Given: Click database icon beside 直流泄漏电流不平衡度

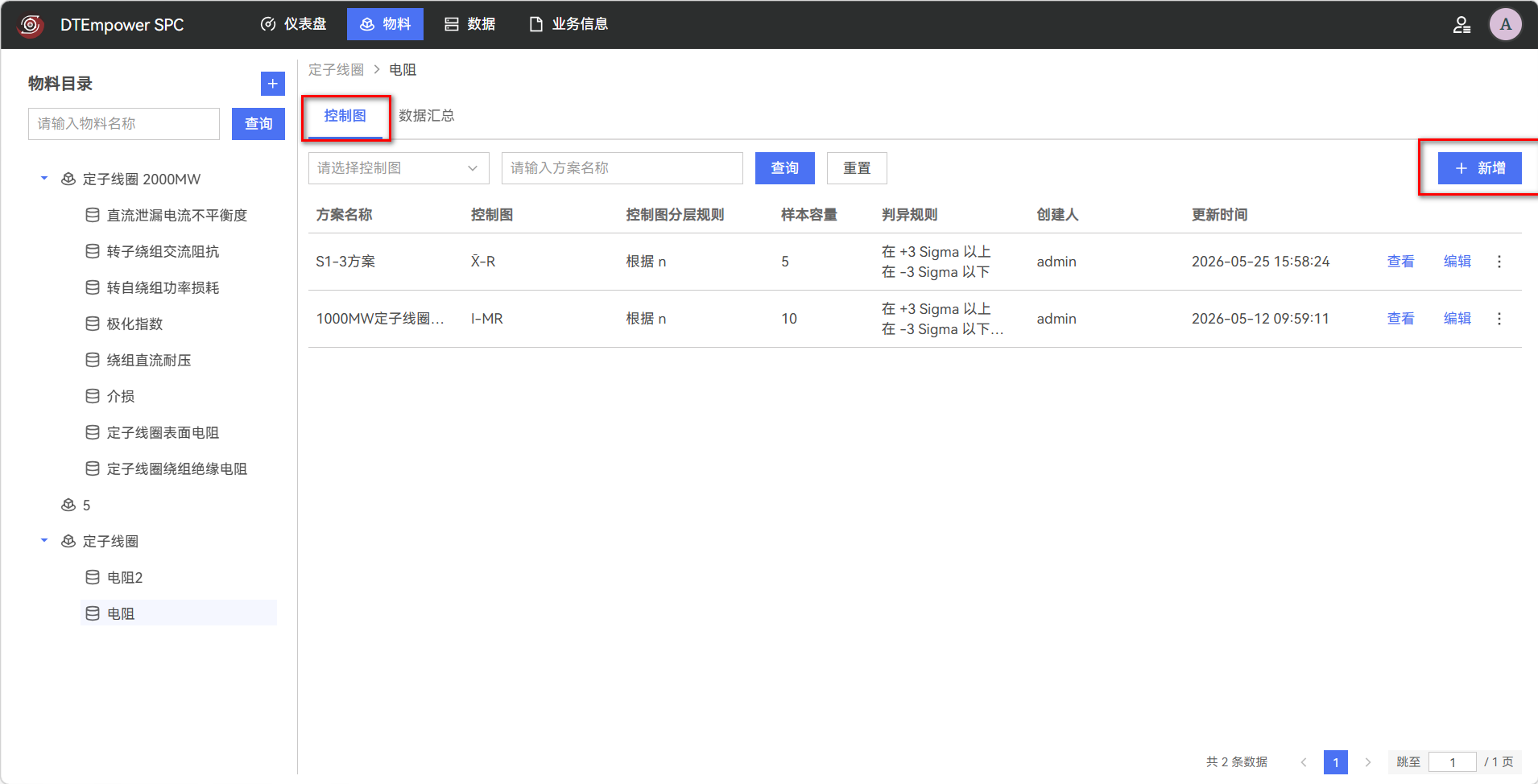Looking at the screenshot, I should click(x=93, y=215).
